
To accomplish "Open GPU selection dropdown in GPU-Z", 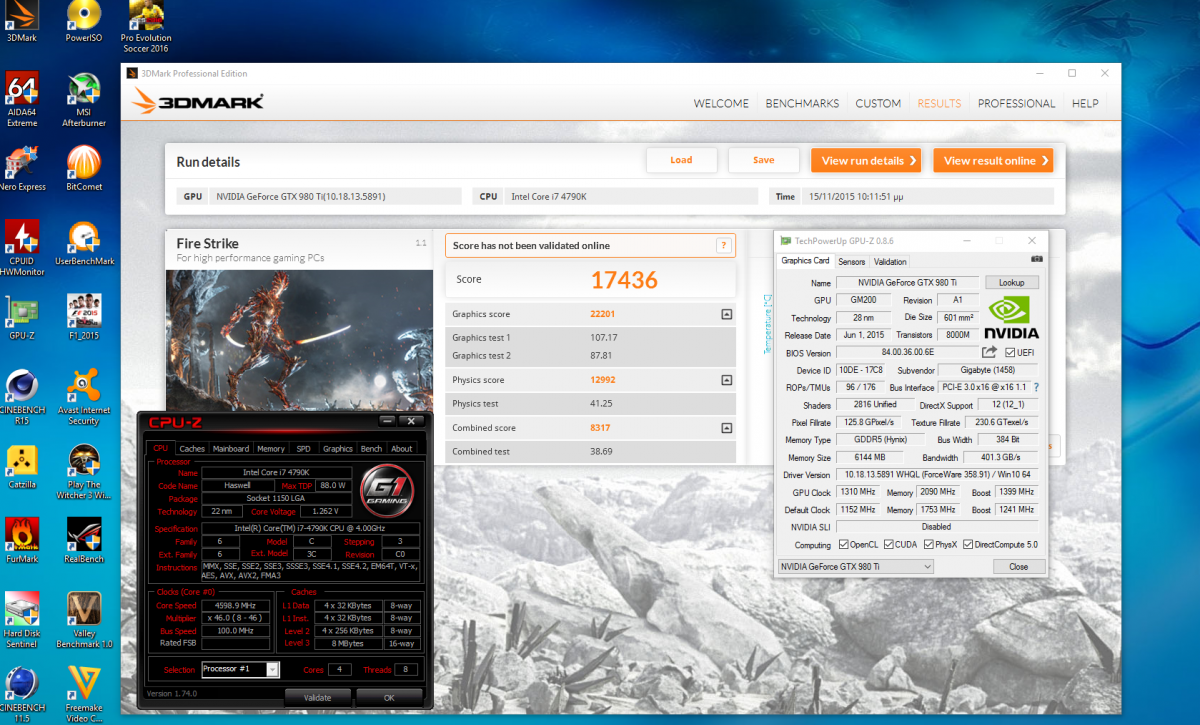I will (856, 566).
